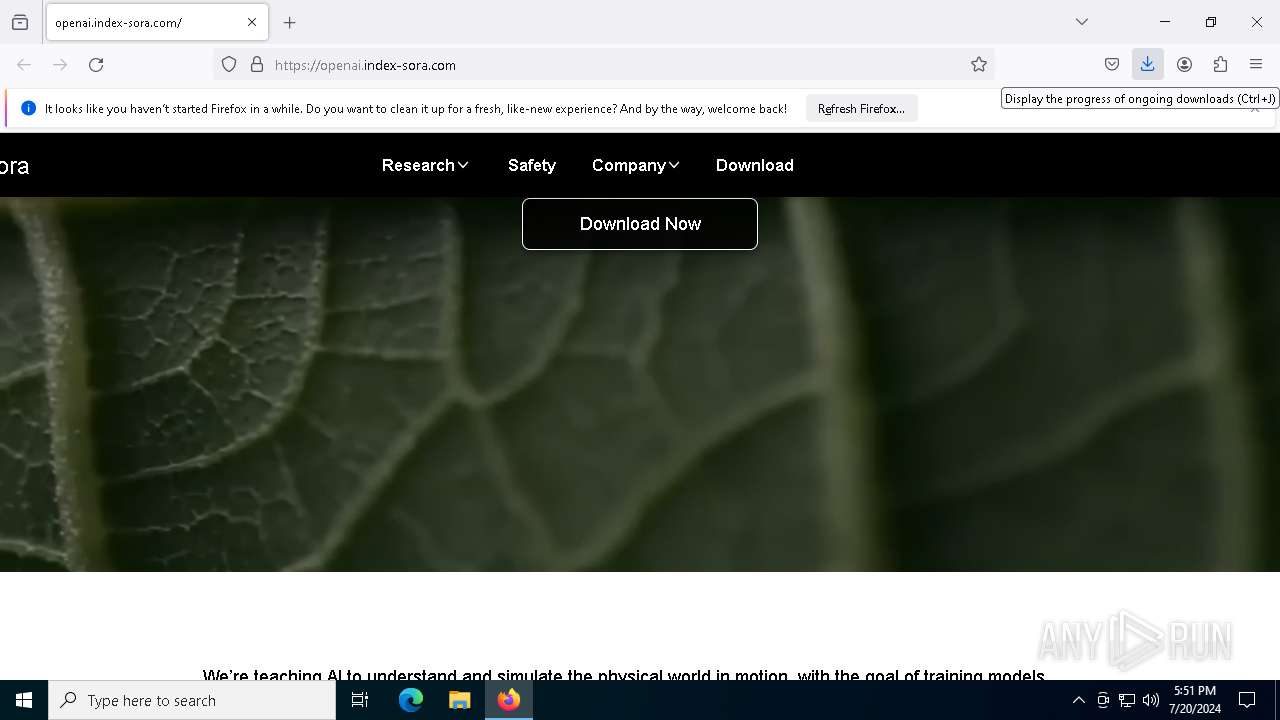This screenshot has width=1280, height=720.
Task: Open the clock showing 5:51 PM
Action: [1195, 700]
